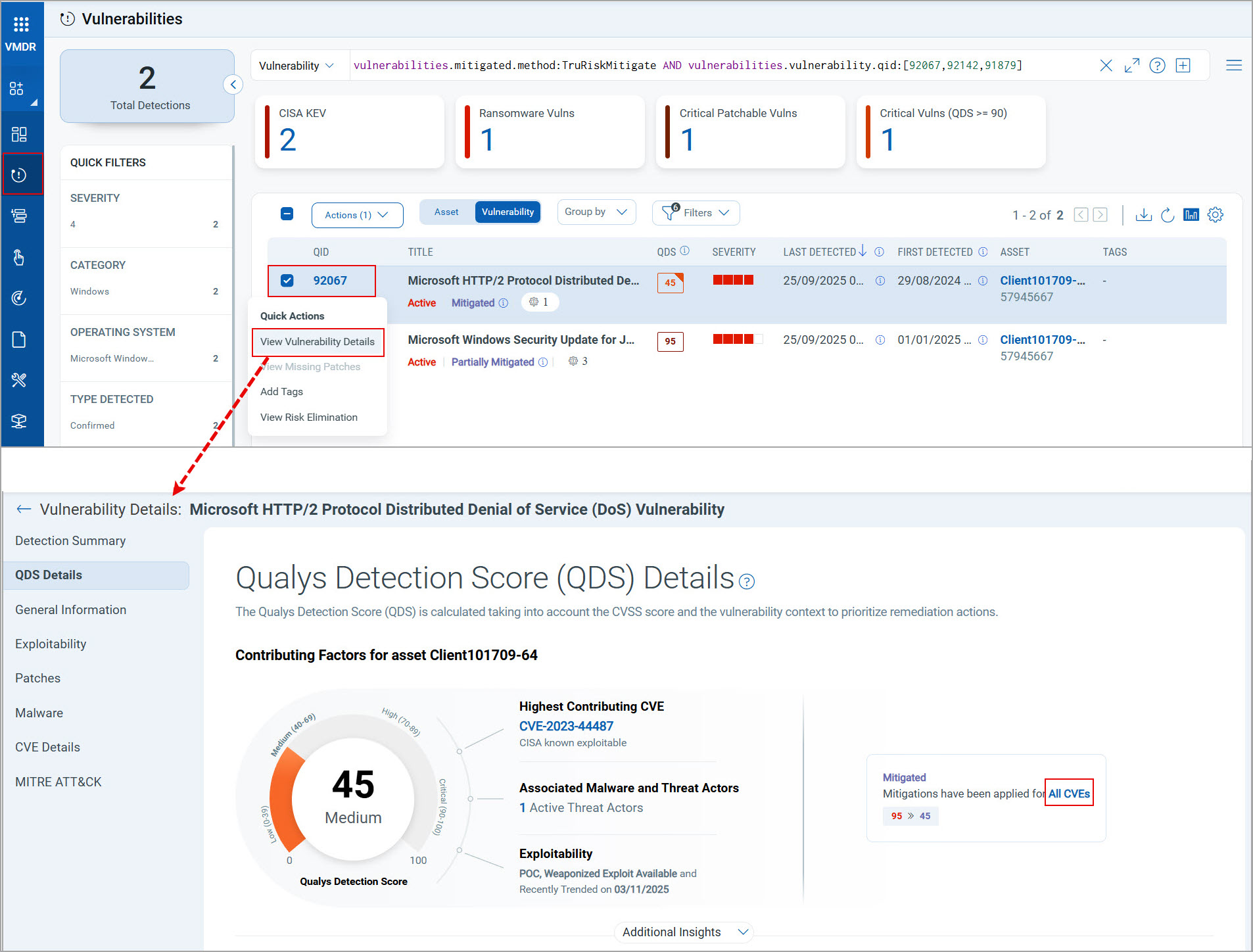
Task: Expand the Additional Insights section
Action: coord(684,932)
